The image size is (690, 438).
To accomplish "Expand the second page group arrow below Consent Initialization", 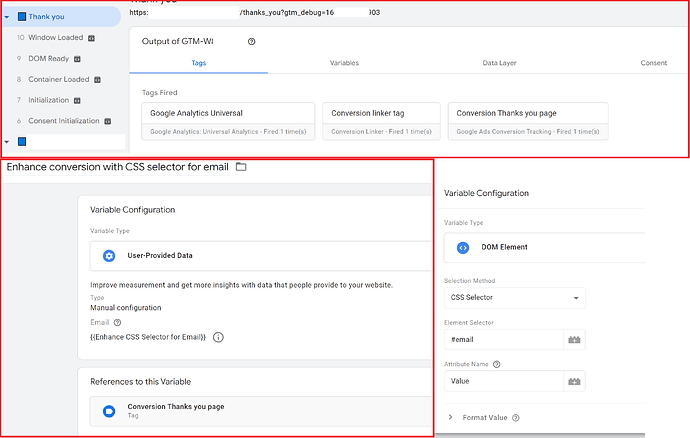I will click(x=7, y=142).
